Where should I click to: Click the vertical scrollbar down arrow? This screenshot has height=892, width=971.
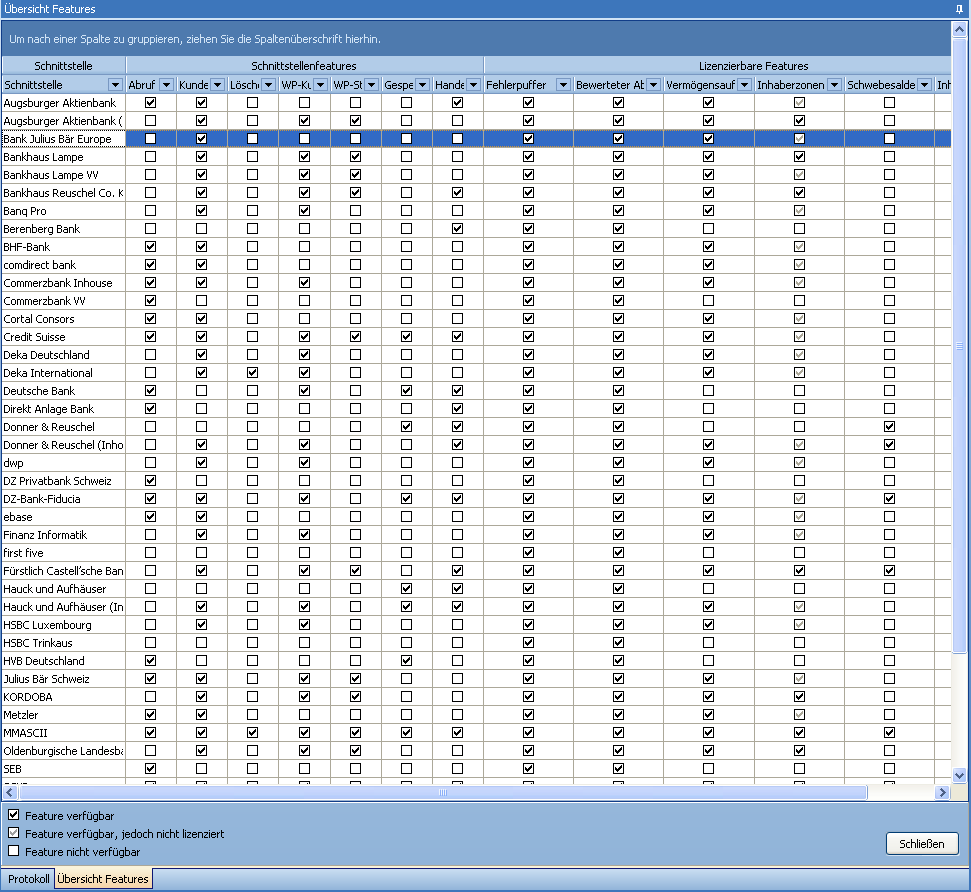(x=960, y=775)
